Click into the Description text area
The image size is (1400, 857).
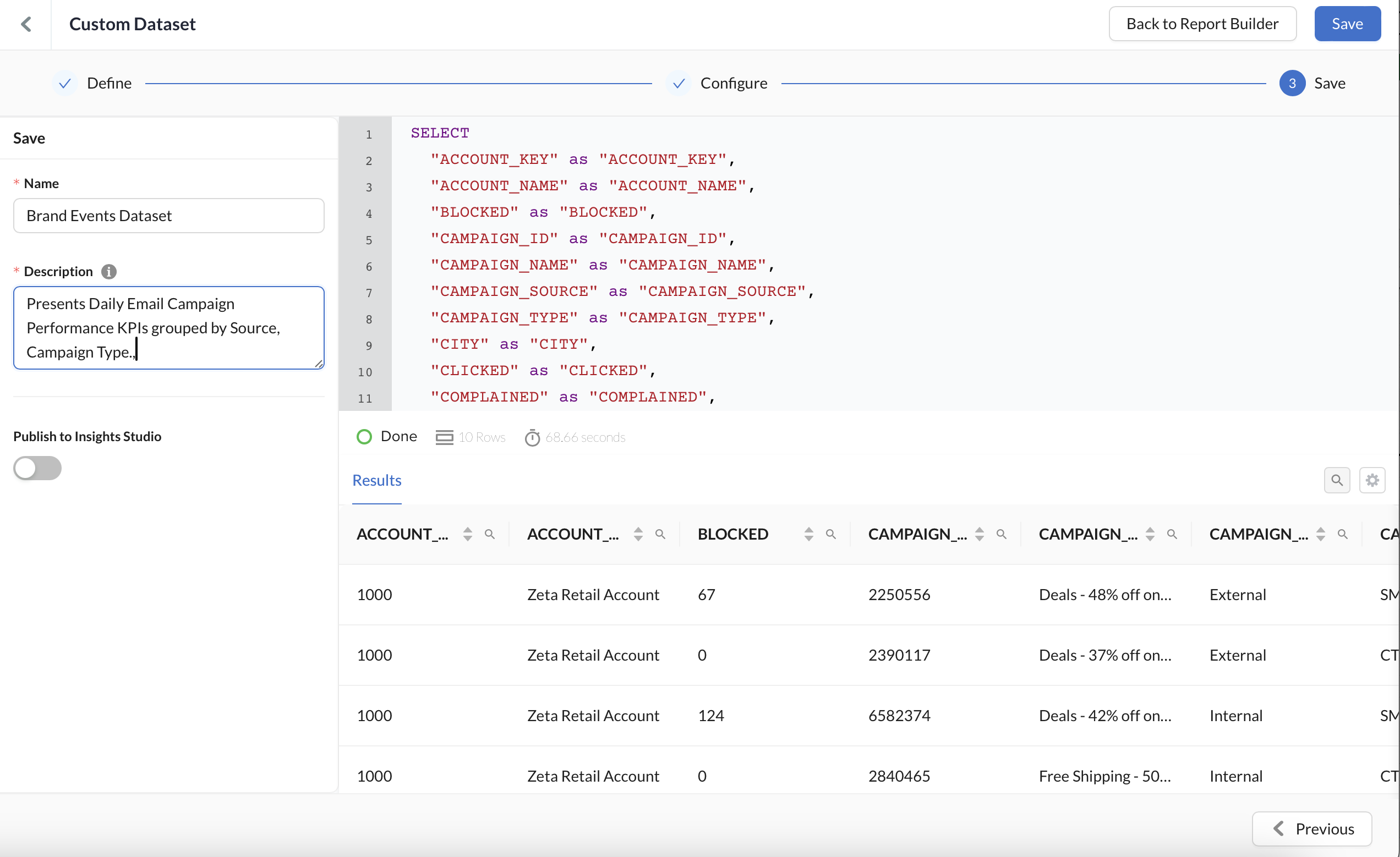pos(168,328)
